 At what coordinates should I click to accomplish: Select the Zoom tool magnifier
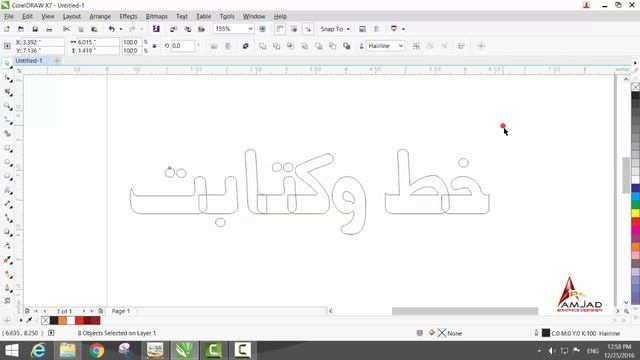coord(7,106)
